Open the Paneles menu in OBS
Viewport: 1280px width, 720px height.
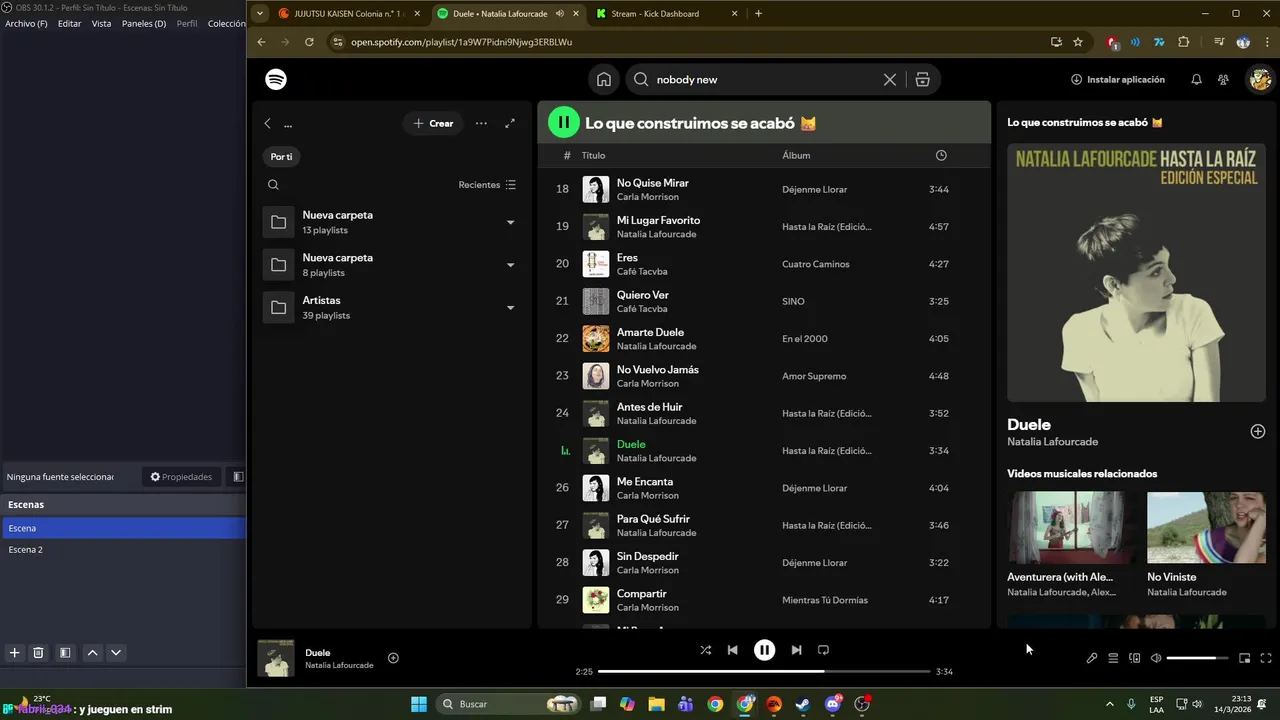tap(144, 23)
